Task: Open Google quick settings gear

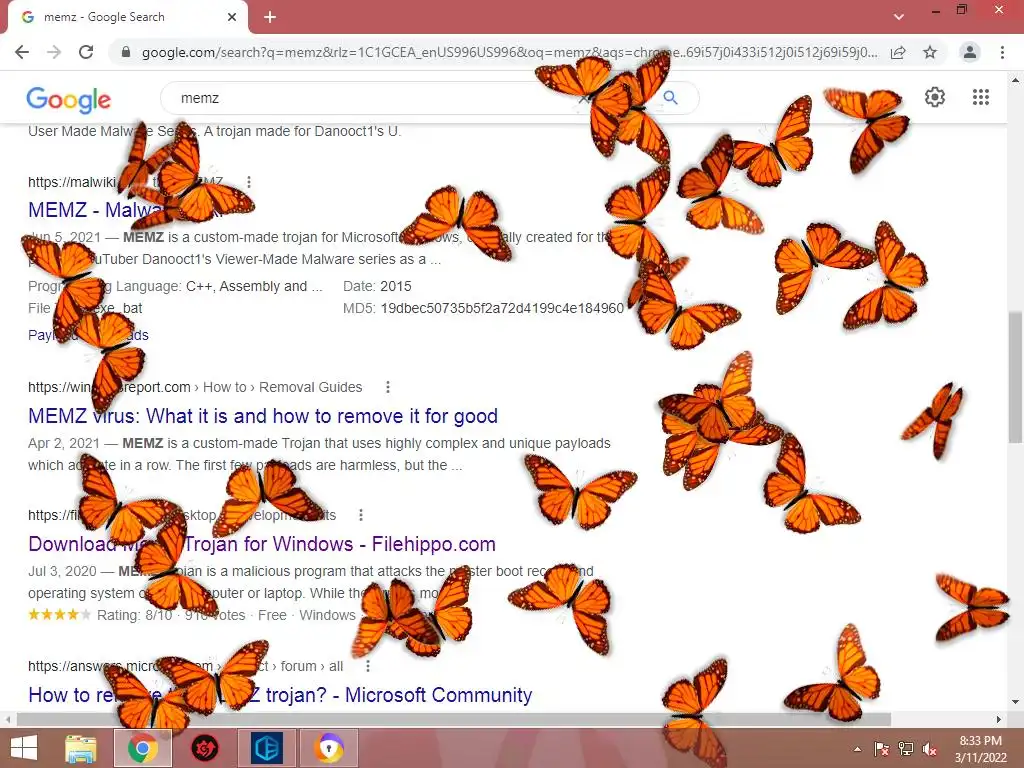Action: (935, 97)
